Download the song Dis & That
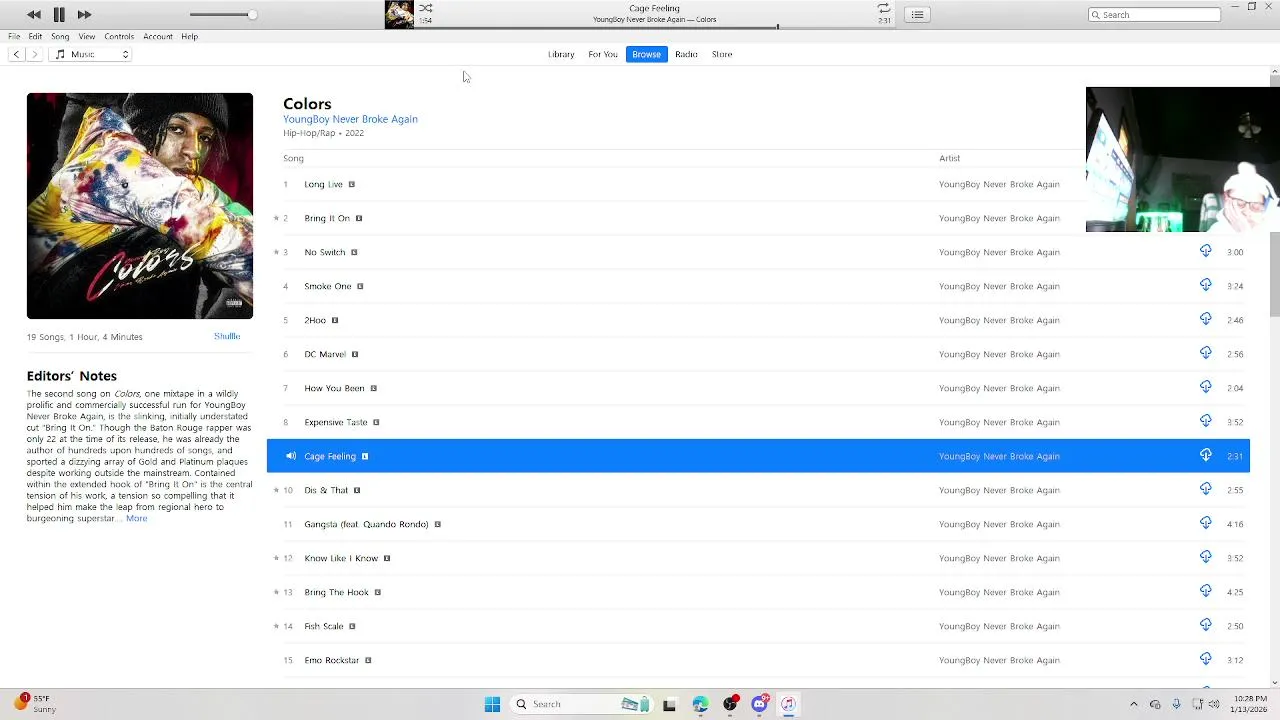Viewport: 1280px width, 720px height. [1205, 489]
